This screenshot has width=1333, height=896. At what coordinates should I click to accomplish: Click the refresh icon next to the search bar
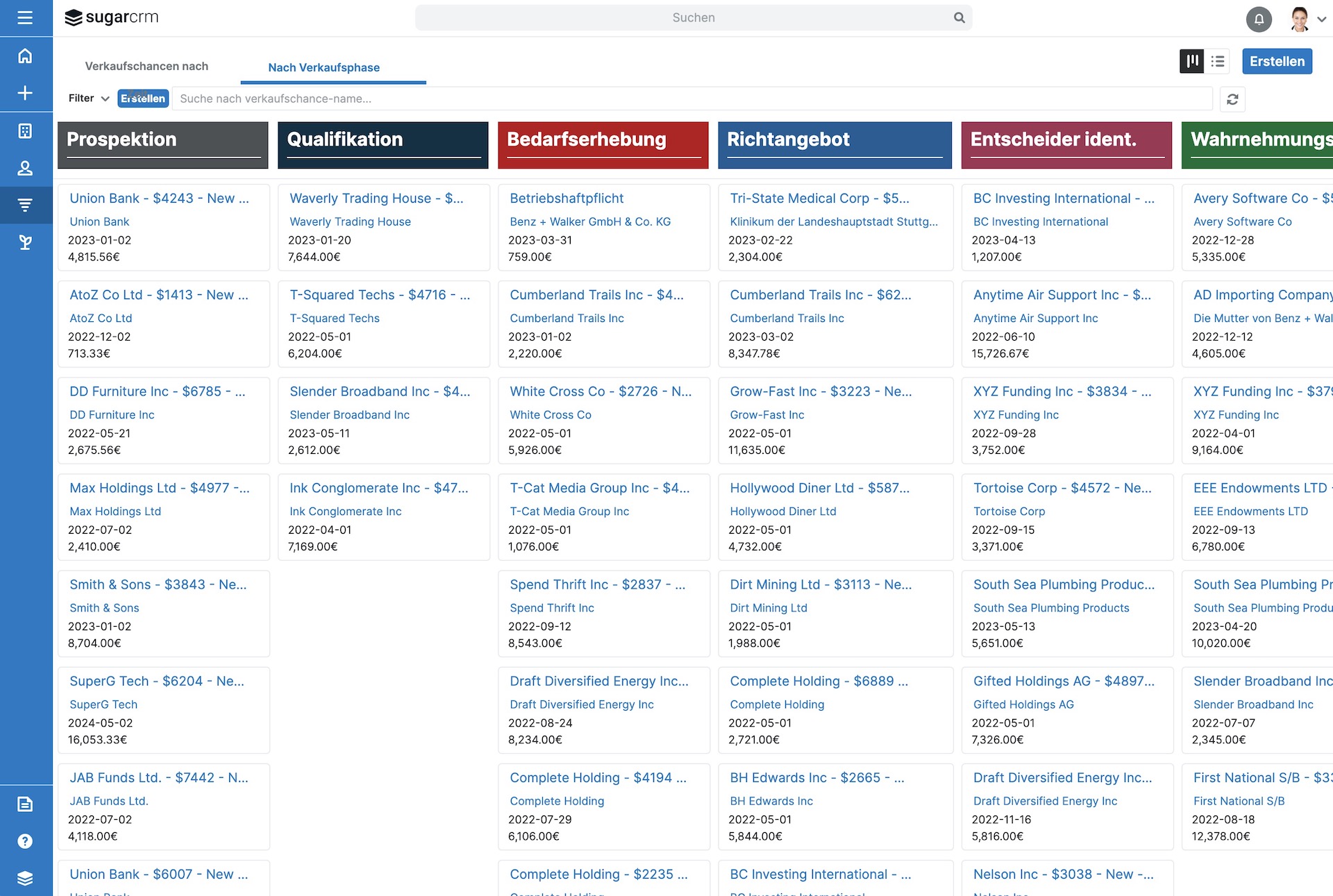[1232, 99]
